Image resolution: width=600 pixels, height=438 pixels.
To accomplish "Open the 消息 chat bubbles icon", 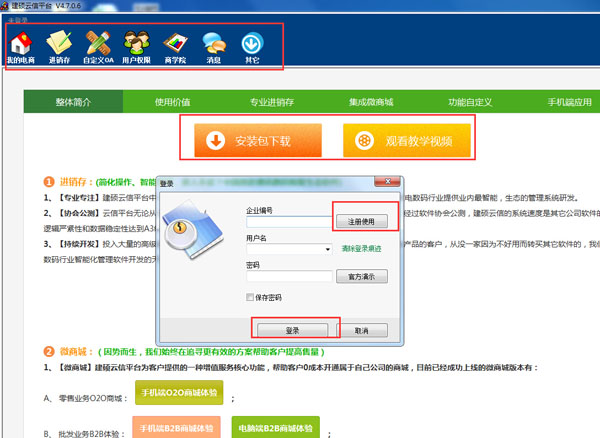I will (214, 47).
